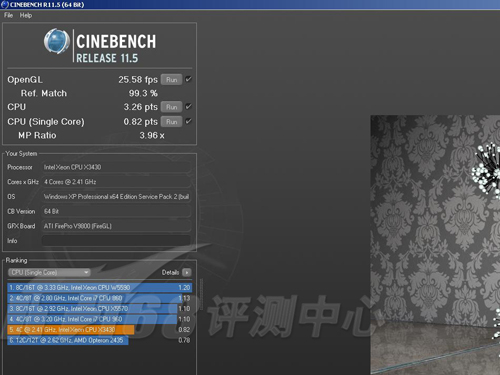Click the rendered scene preview image
The height and width of the screenshot is (375, 500).
(x=435, y=245)
